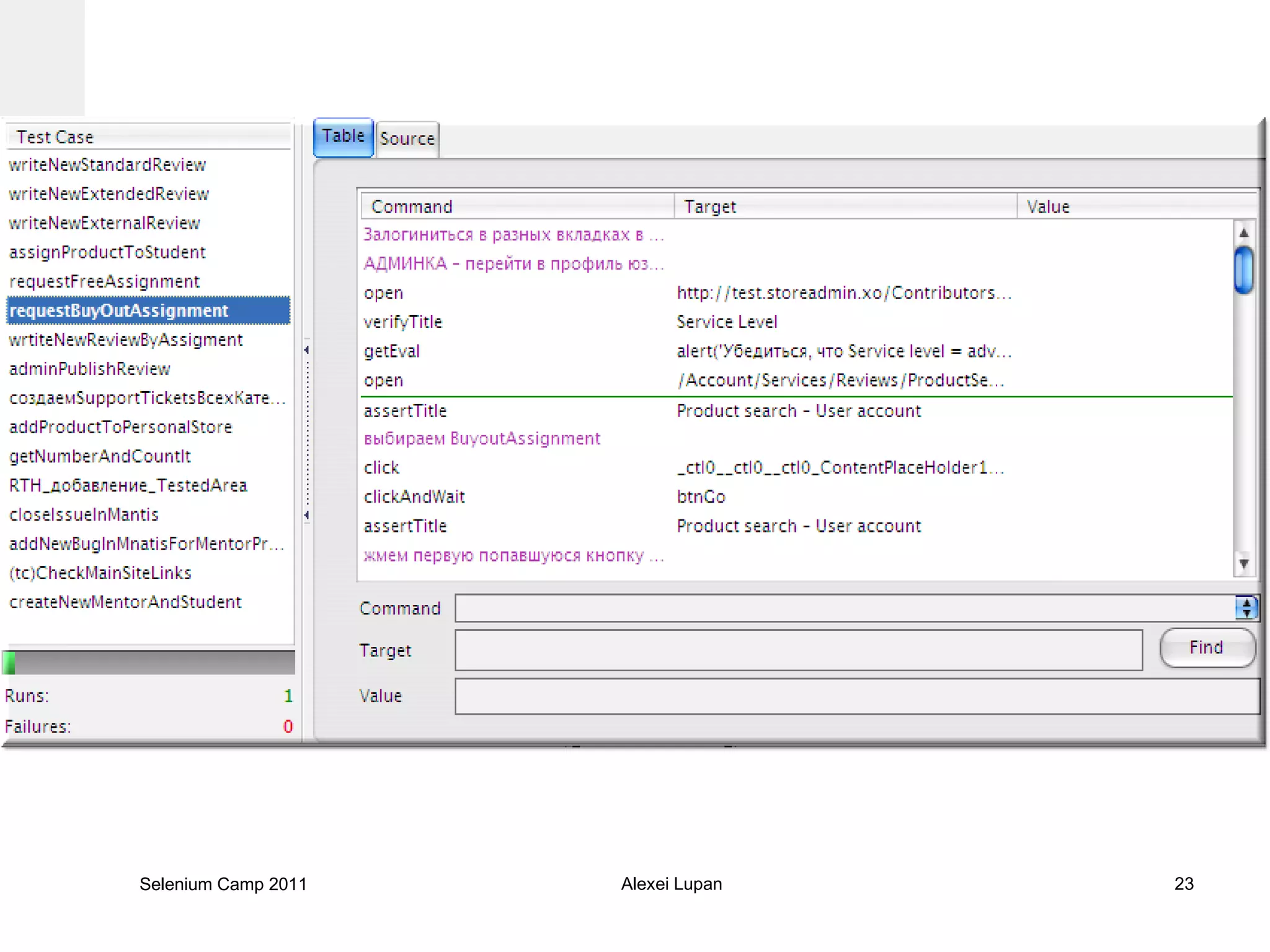This screenshot has height=952, width=1270.
Task: Collapse the test case pane splitter arrow
Action: [306, 350]
